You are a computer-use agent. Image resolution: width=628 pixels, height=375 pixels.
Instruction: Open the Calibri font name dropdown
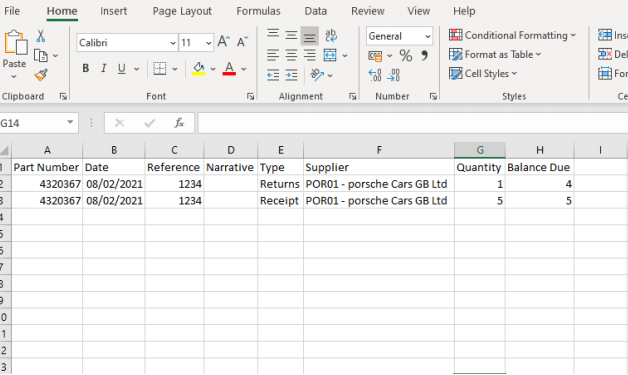(173, 42)
